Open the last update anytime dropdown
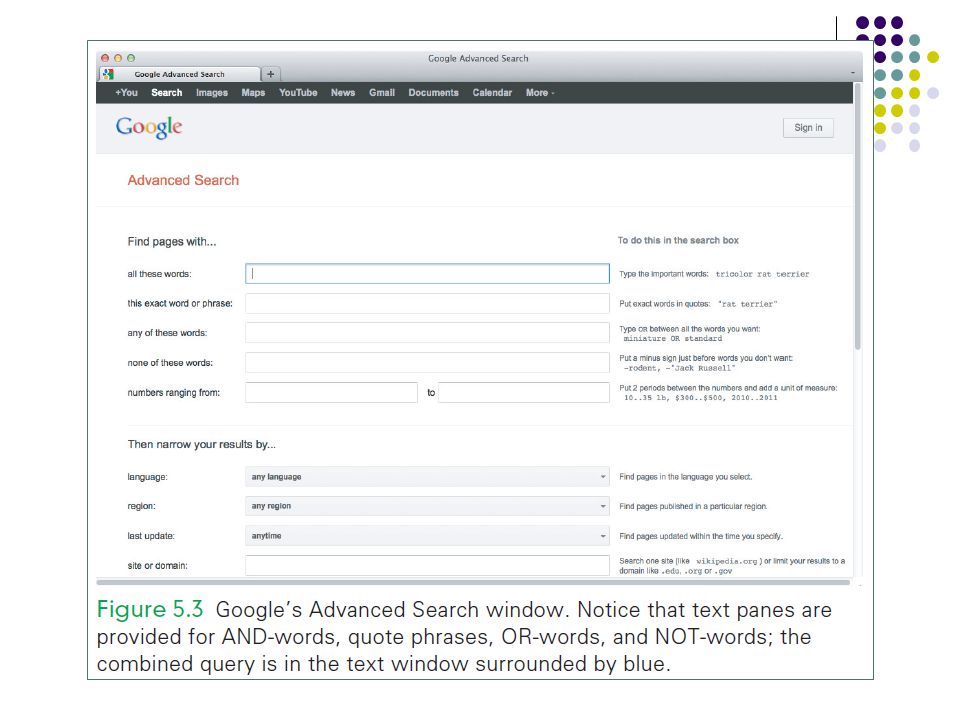Viewport: 960px width, 720px height. [x=427, y=536]
